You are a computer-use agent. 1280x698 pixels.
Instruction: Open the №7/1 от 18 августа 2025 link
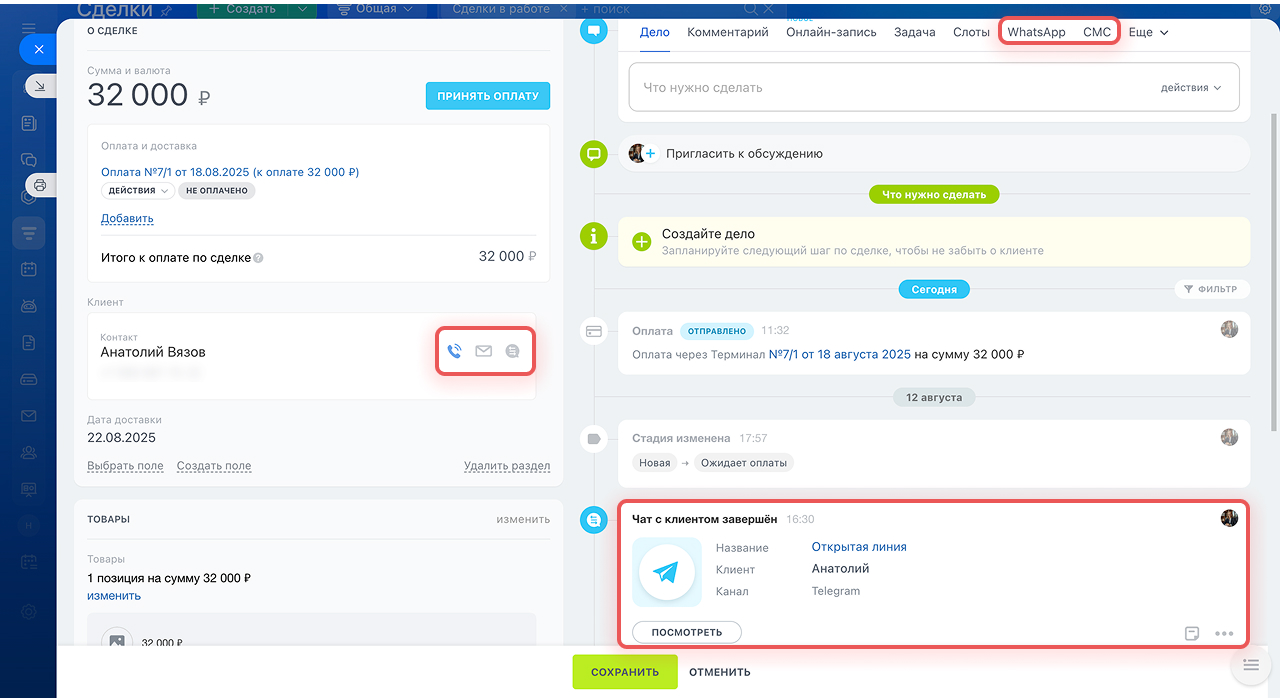click(x=839, y=354)
